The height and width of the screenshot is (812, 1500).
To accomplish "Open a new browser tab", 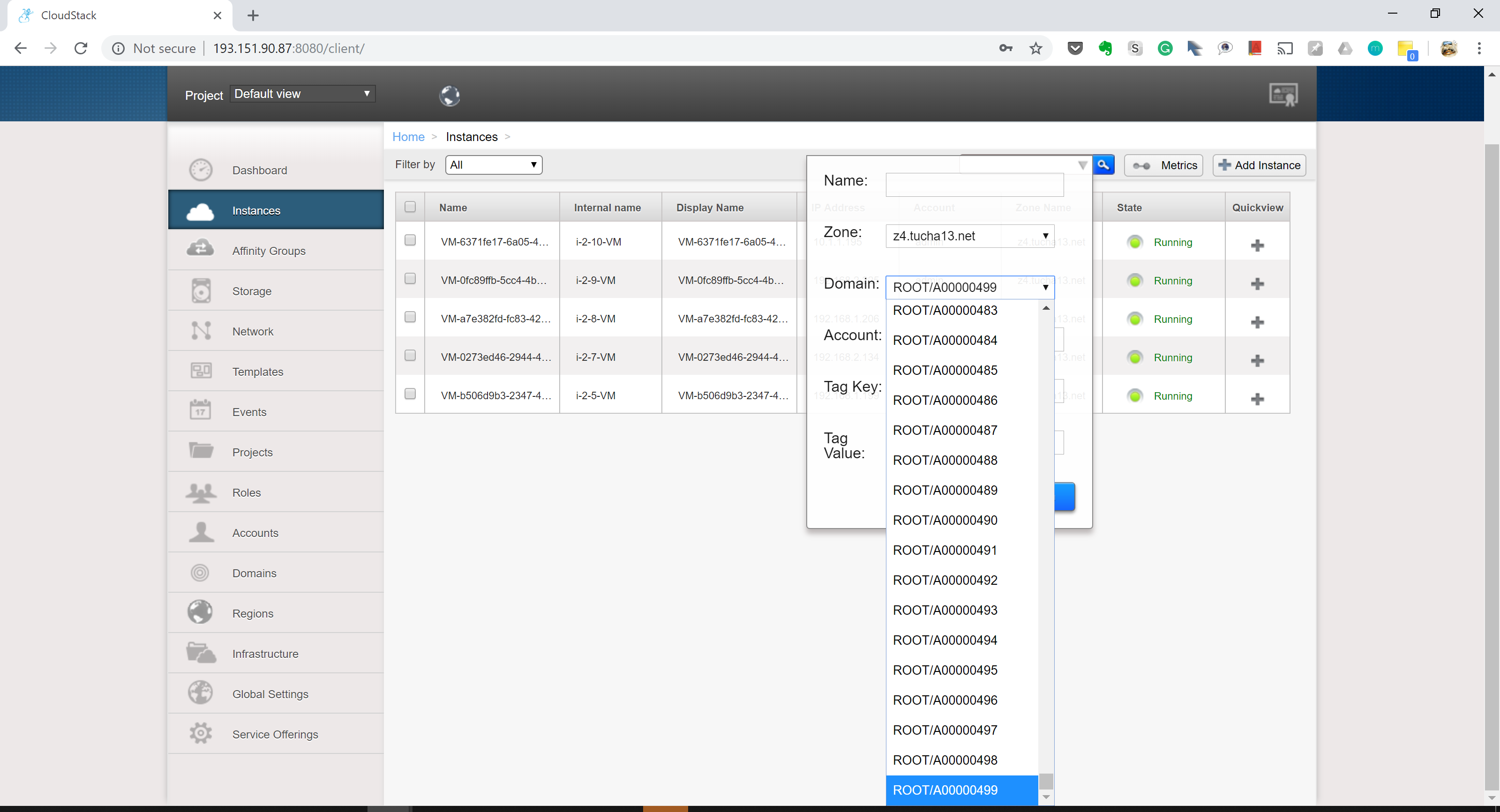I will 253,16.
